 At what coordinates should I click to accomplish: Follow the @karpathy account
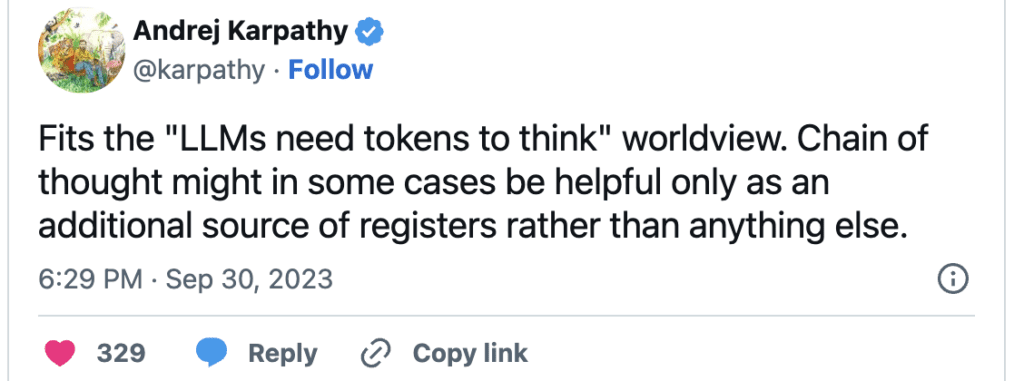(x=330, y=70)
